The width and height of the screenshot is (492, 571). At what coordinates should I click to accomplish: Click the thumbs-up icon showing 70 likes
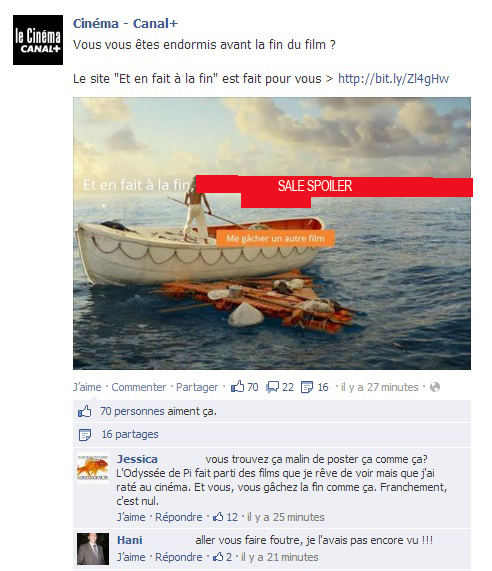pos(237,386)
